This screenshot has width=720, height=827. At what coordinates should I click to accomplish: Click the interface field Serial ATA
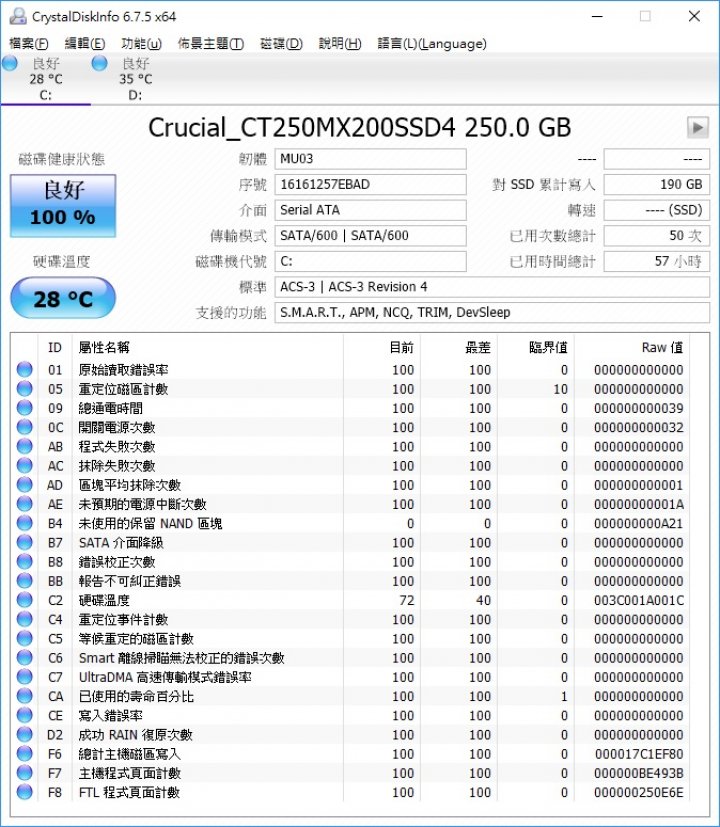click(x=370, y=210)
